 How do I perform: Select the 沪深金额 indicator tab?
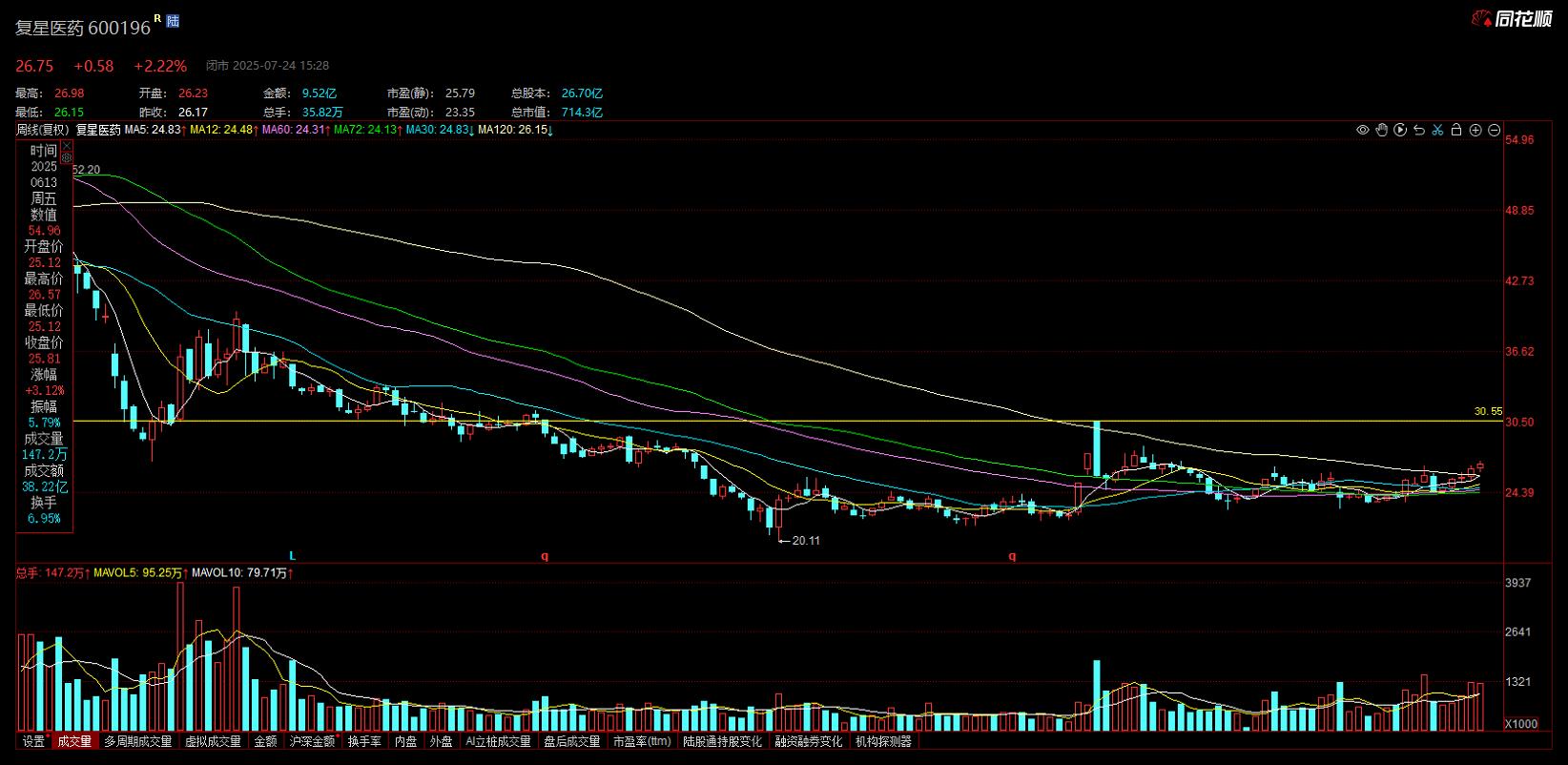point(313,741)
